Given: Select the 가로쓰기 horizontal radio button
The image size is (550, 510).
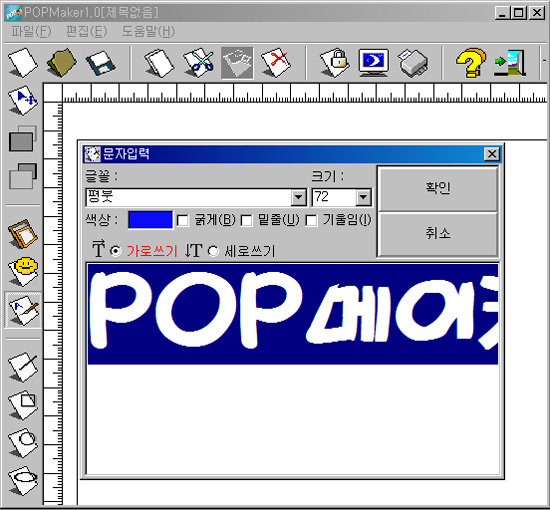Looking at the screenshot, I should [x=115, y=251].
